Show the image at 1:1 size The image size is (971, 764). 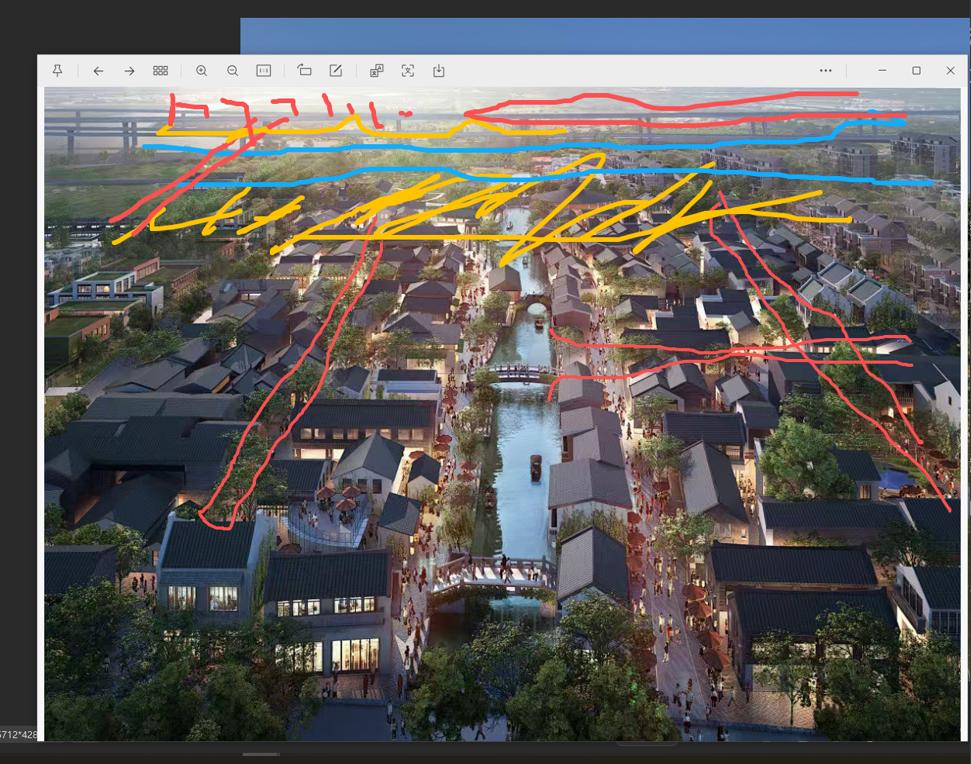coord(264,71)
